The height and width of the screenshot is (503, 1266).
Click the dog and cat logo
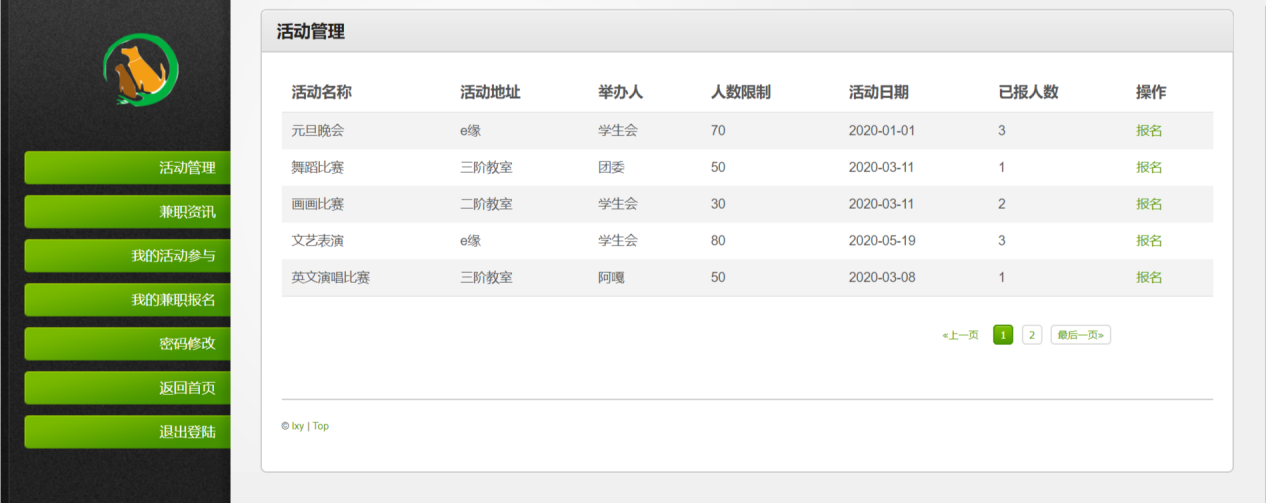click(x=140, y=70)
